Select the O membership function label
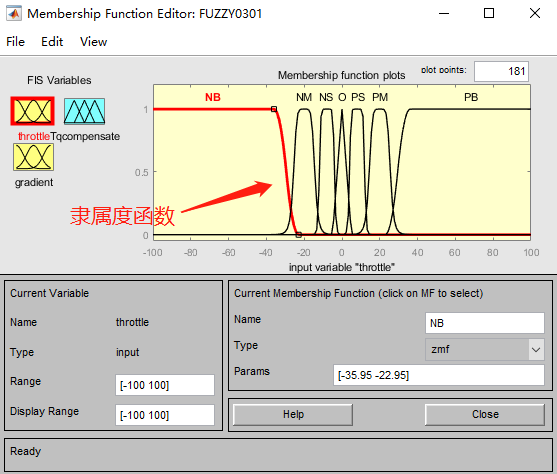The width and height of the screenshot is (557, 474). pyautogui.click(x=342, y=97)
